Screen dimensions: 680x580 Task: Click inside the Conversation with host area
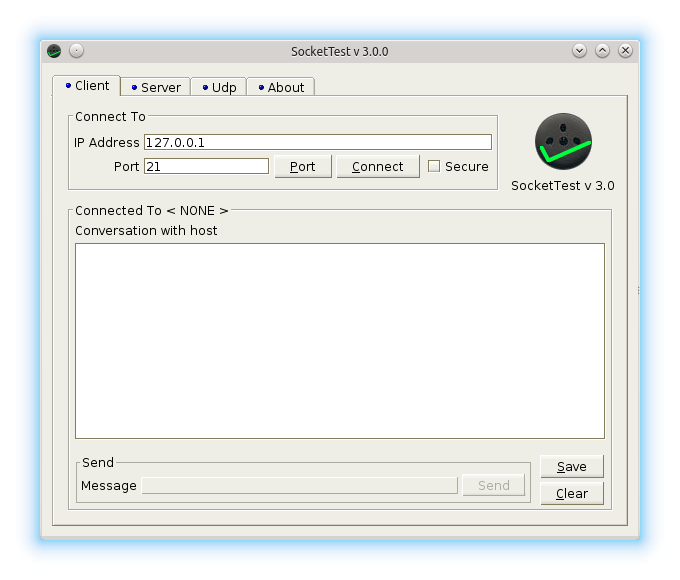point(339,340)
